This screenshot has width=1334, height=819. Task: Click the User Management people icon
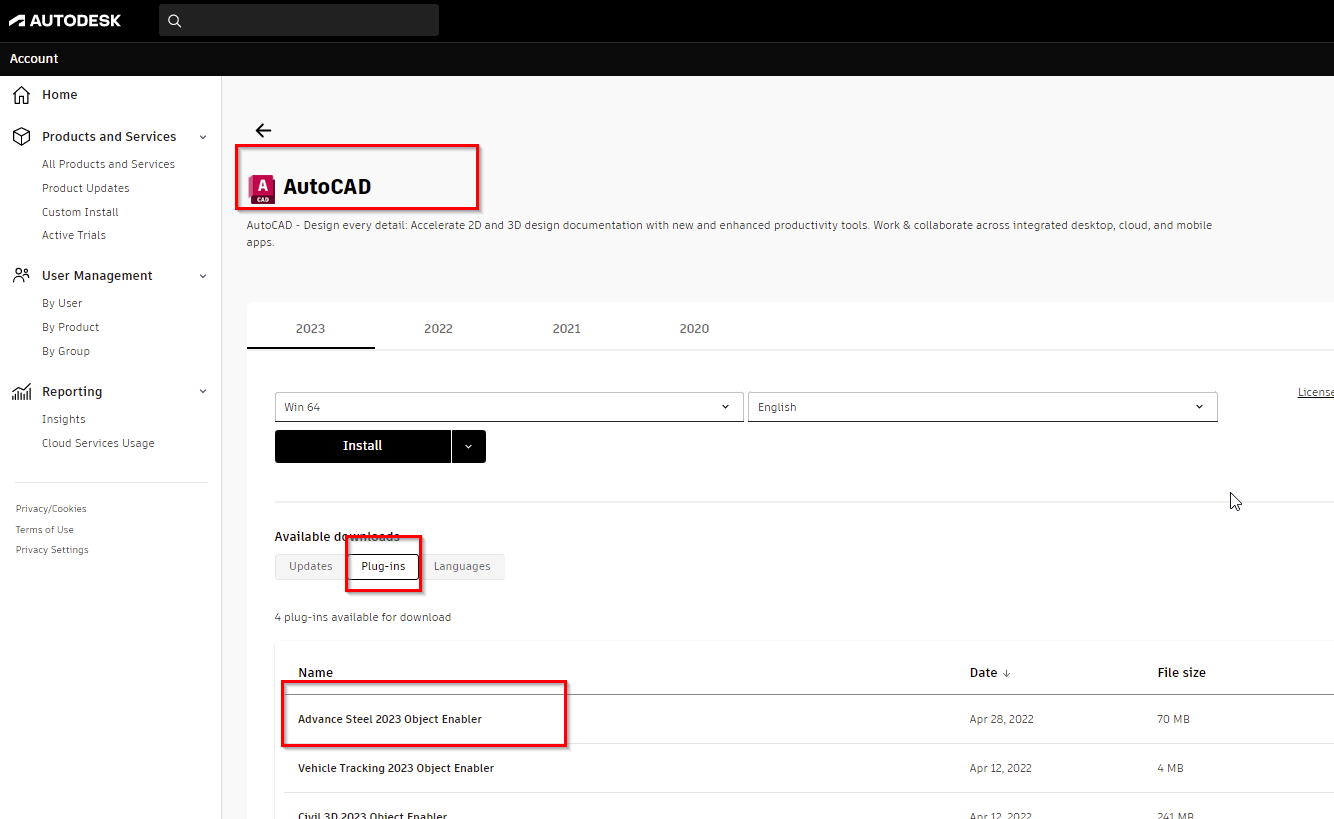pyautogui.click(x=21, y=275)
